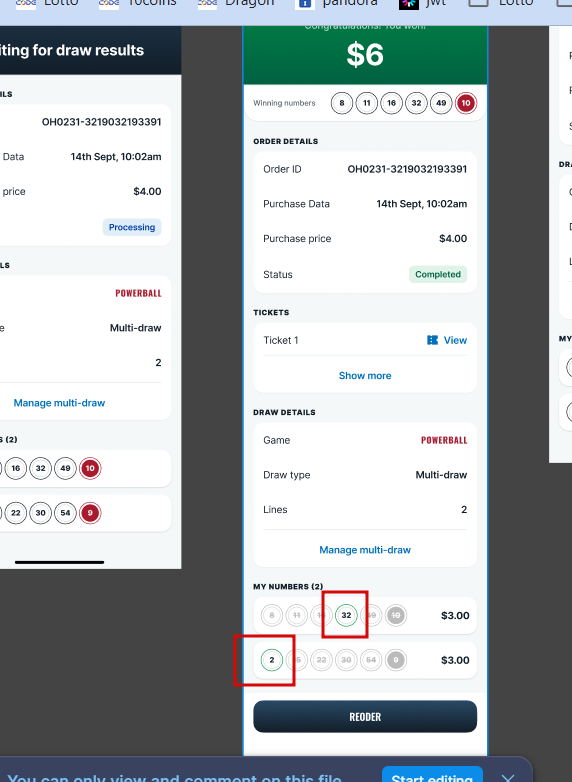Click winning number ball 11
This screenshot has height=782, width=572.
click(x=367, y=103)
